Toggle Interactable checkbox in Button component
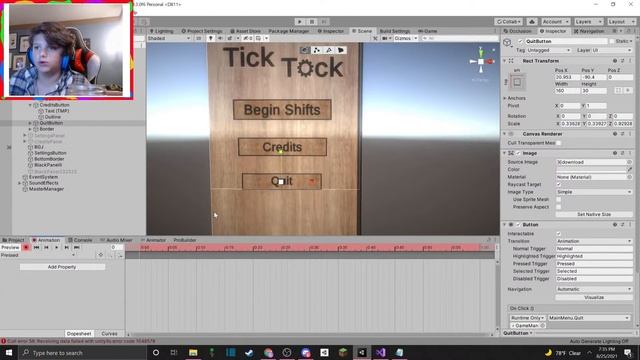The height and width of the screenshot is (360, 640). tap(558, 234)
